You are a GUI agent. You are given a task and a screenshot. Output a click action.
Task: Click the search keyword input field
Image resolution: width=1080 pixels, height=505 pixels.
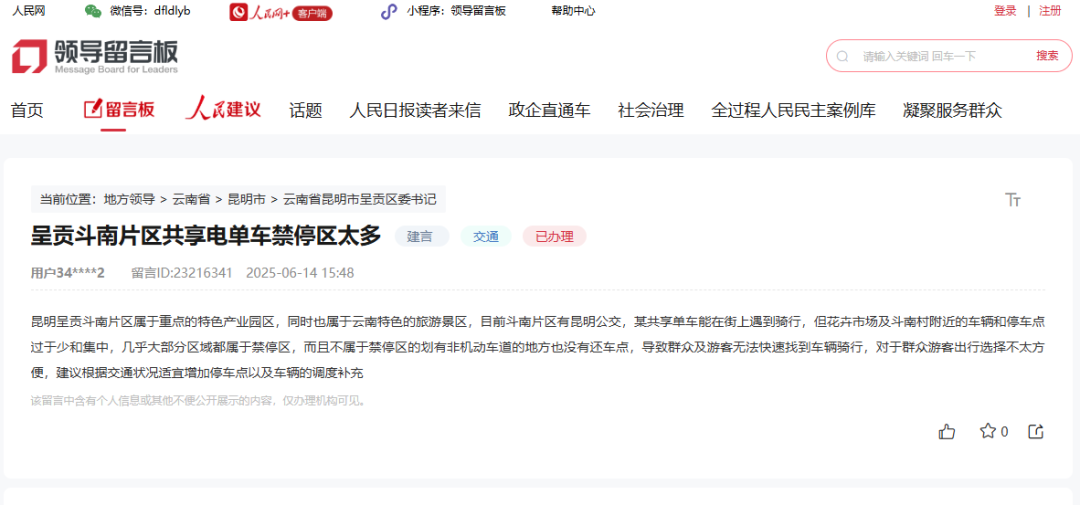click(x=935, y=56)
